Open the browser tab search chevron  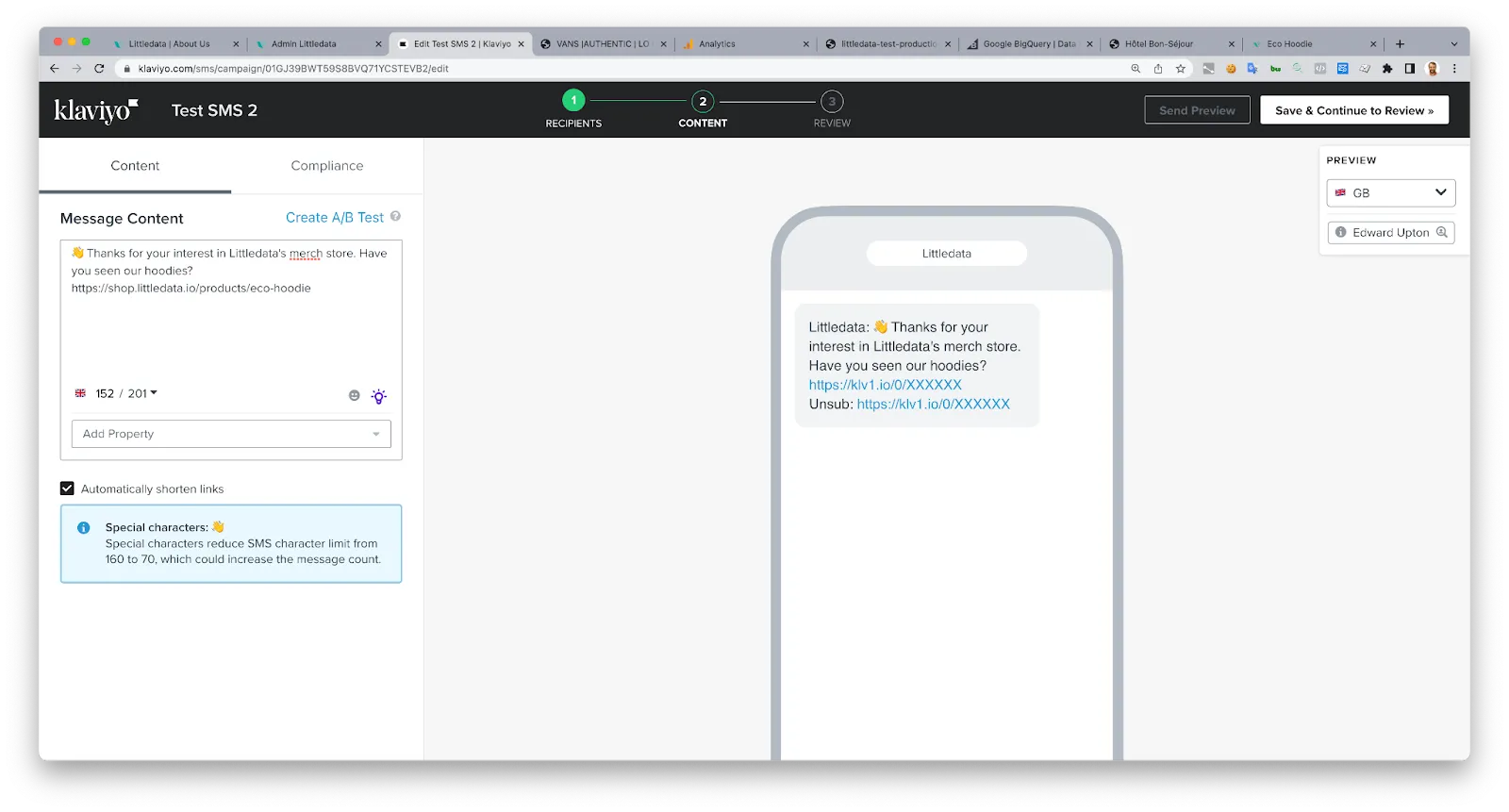click(1453, 44)
